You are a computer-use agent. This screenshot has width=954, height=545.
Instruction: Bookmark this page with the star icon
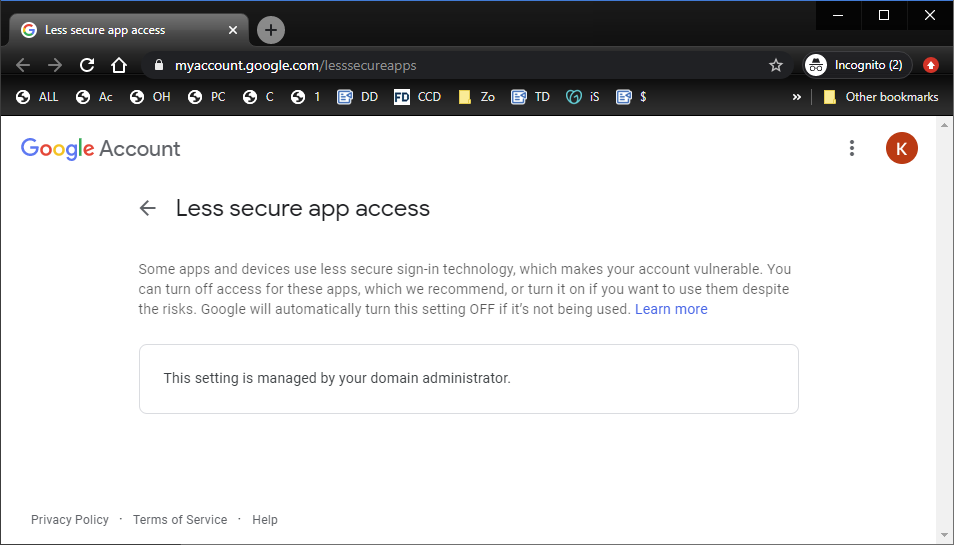point(775,65)
